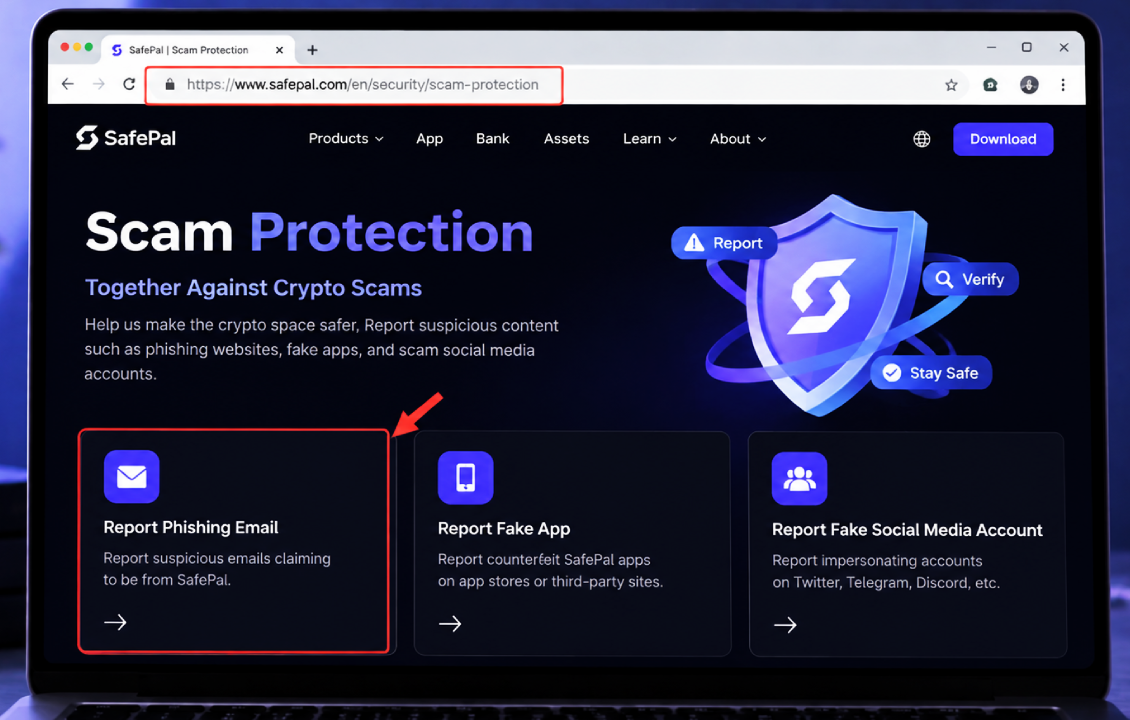The height and width of the screenshot is (720, 1130).
Task: Click the browser forward arrow
Action: (x=99, y=84)
